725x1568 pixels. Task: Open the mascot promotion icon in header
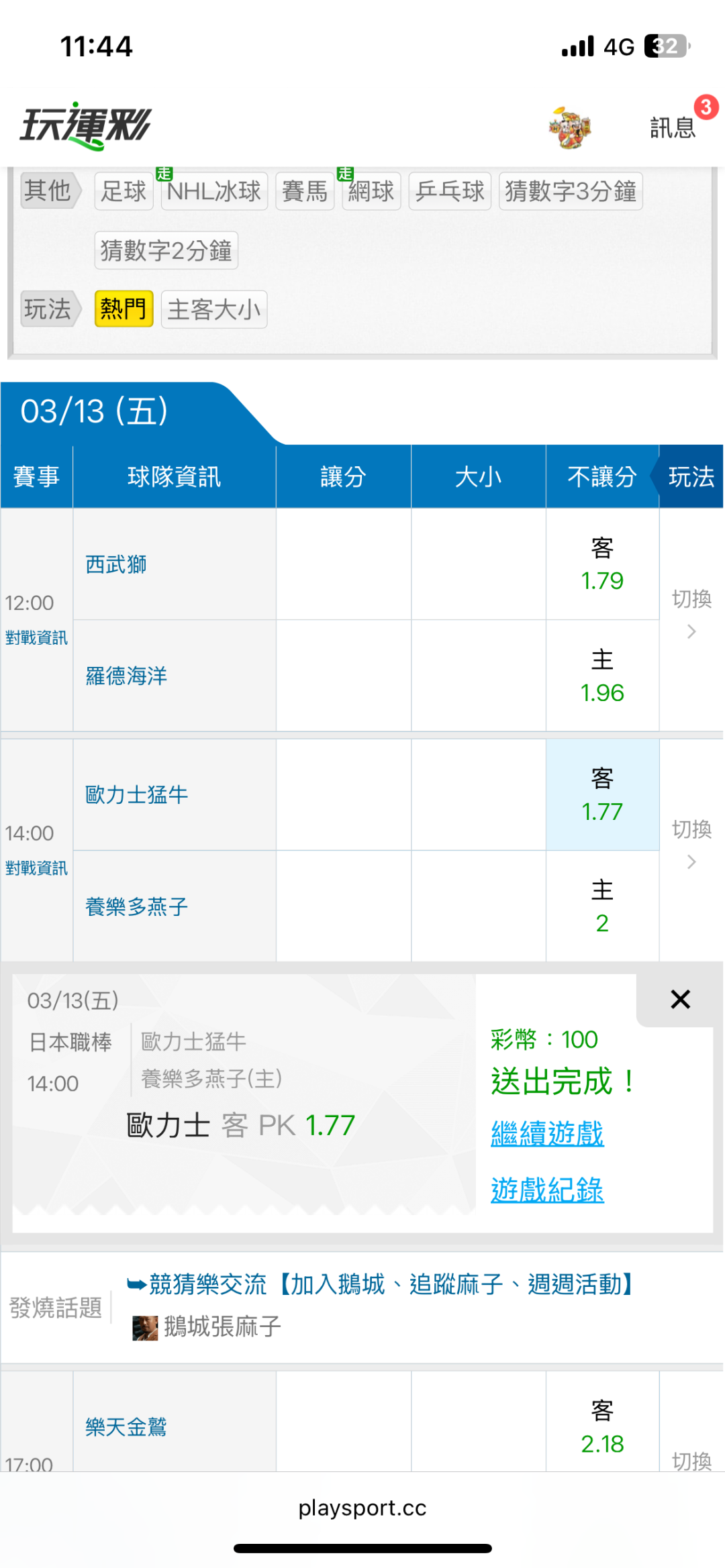(569, 127)
